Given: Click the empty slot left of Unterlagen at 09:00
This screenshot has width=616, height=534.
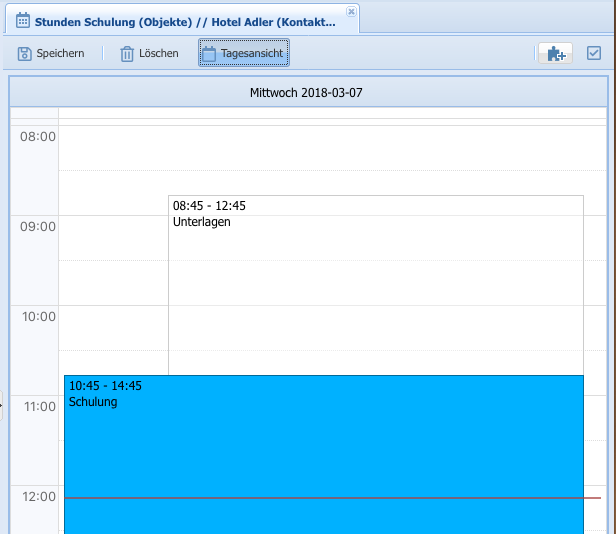Looking at the screenshot, I should (112, 237).
